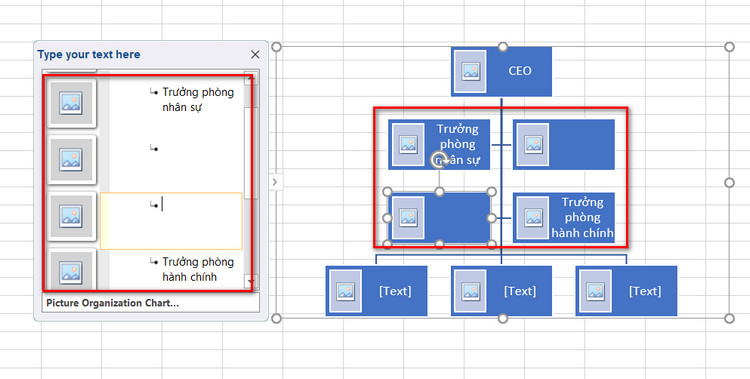Click the rotate handle above the selected box

point(439,160)
